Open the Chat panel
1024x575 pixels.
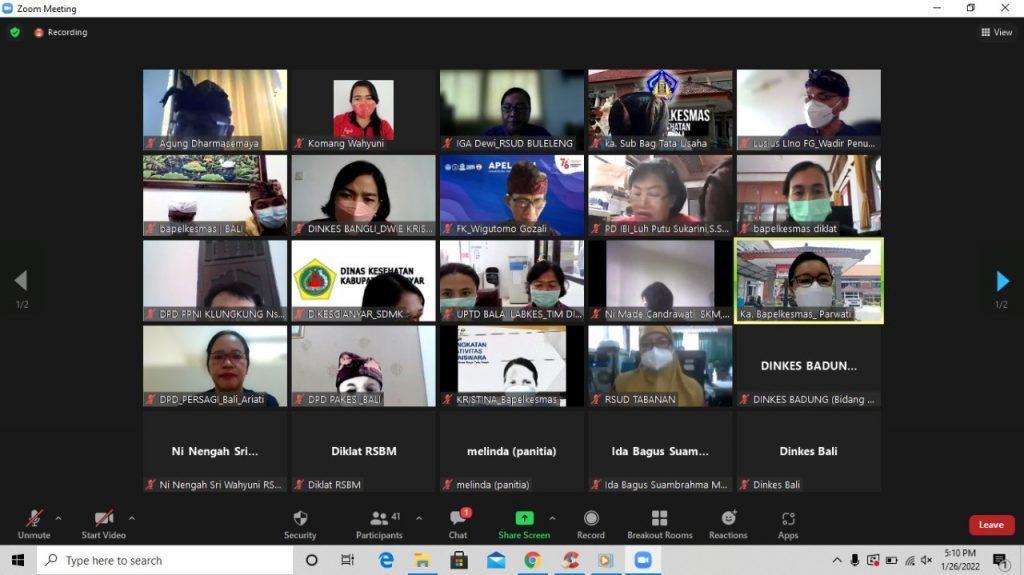[x=458, y=519]
